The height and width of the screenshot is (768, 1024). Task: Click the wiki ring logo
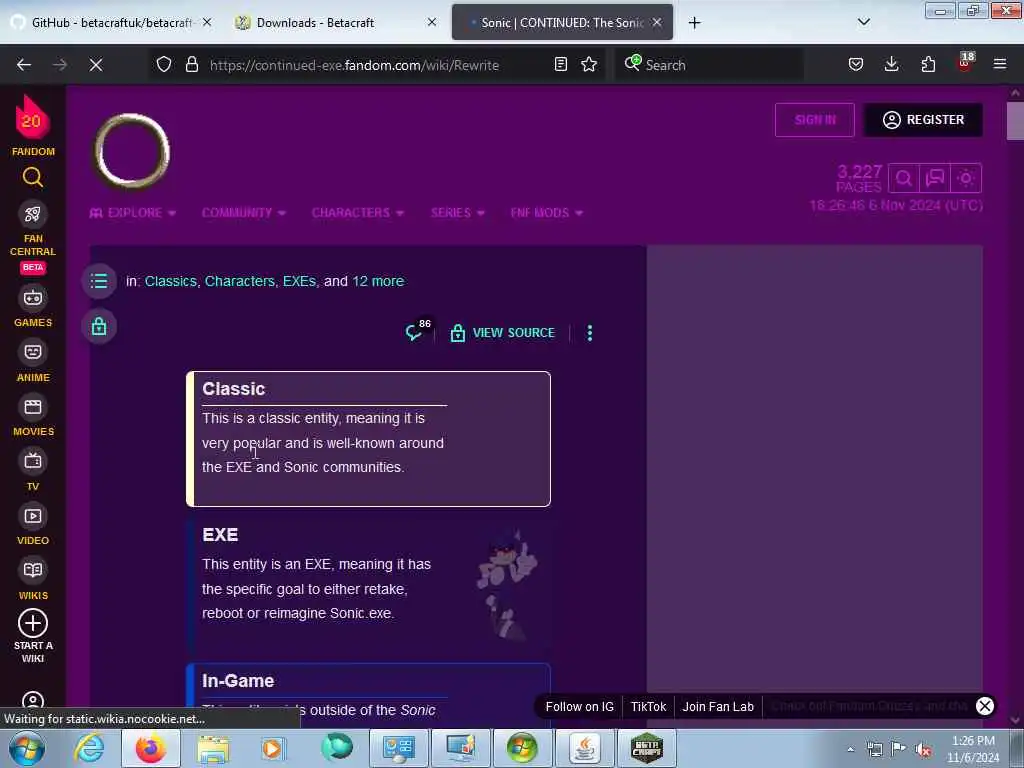click(x=133, y=151)
